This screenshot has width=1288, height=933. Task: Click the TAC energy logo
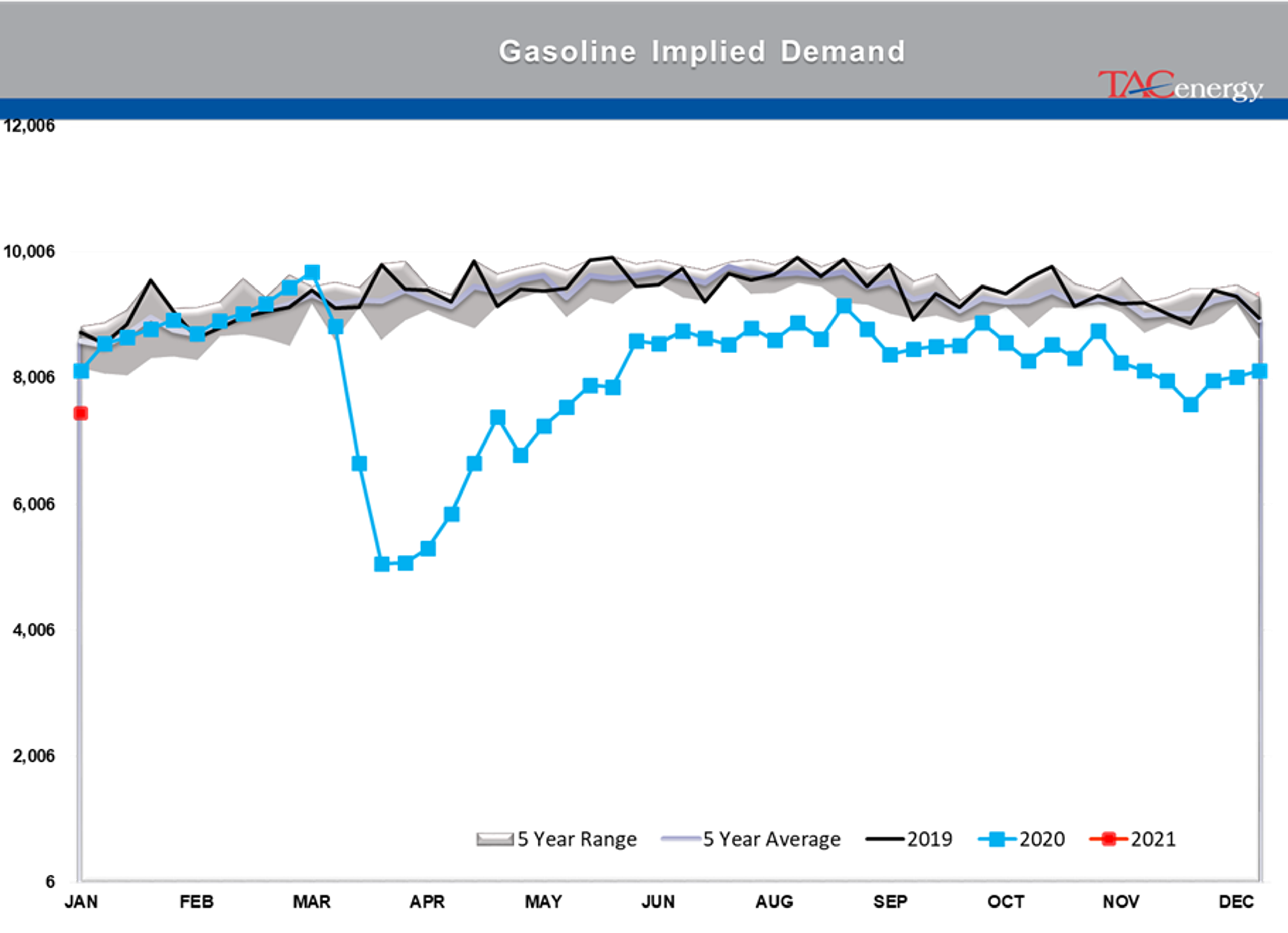pyautogui.click(x=1181, y=86)
